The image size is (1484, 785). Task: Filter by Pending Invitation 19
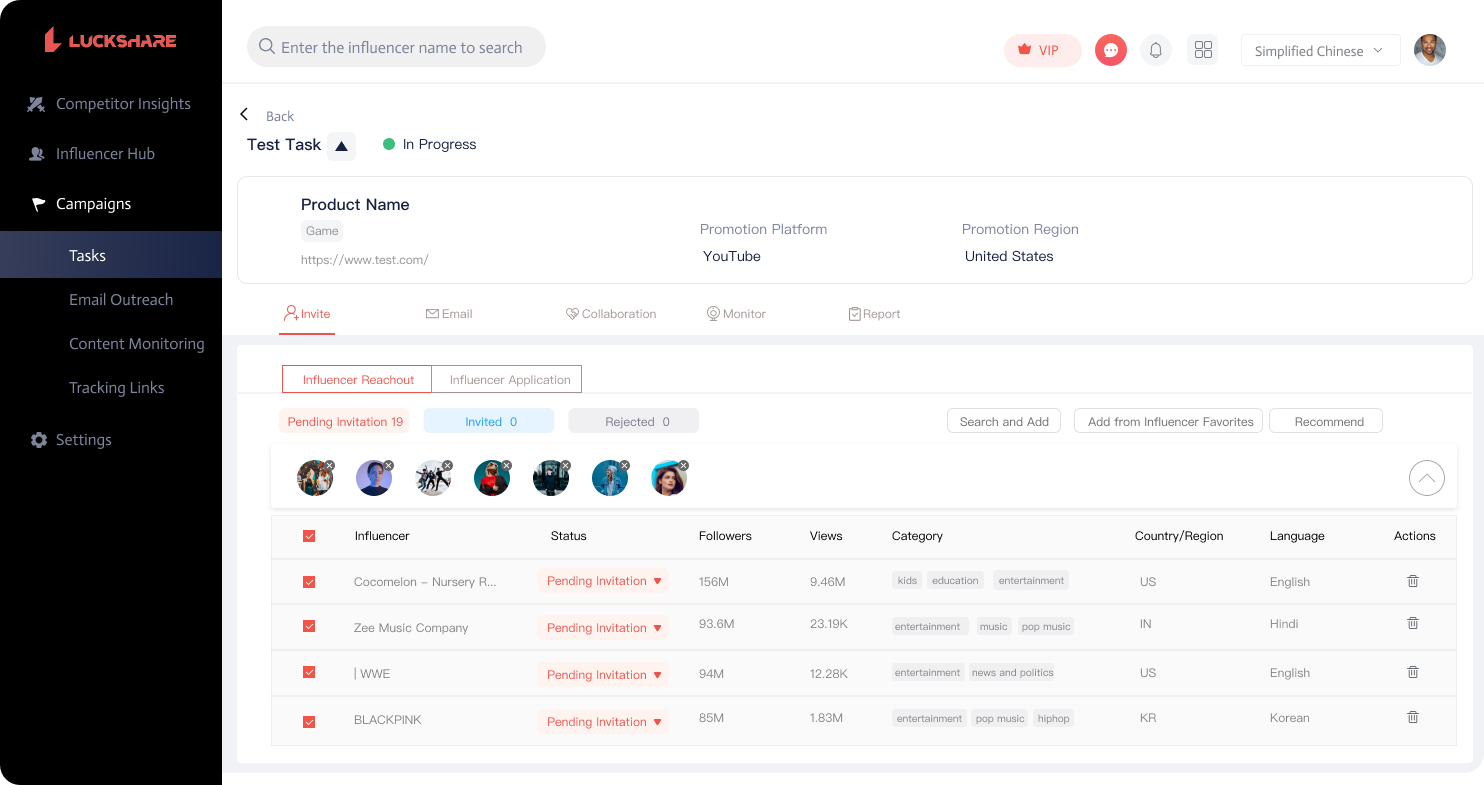coord(345,421)
